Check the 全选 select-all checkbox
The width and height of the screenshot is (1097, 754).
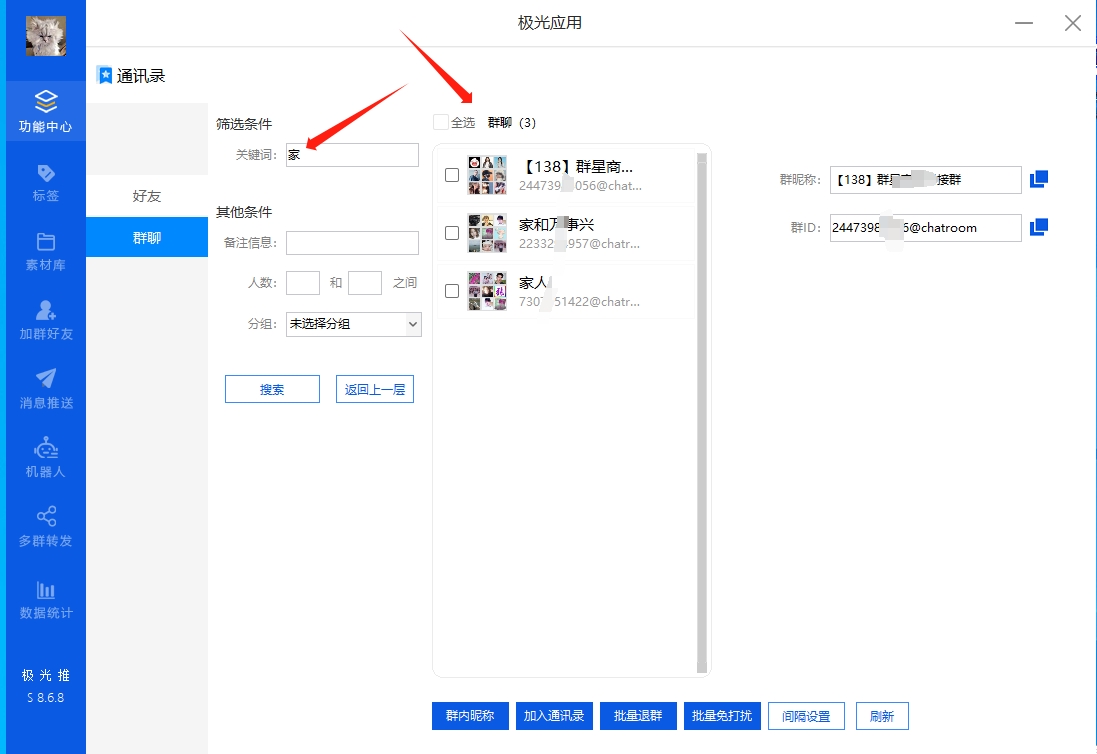(441, 123)
